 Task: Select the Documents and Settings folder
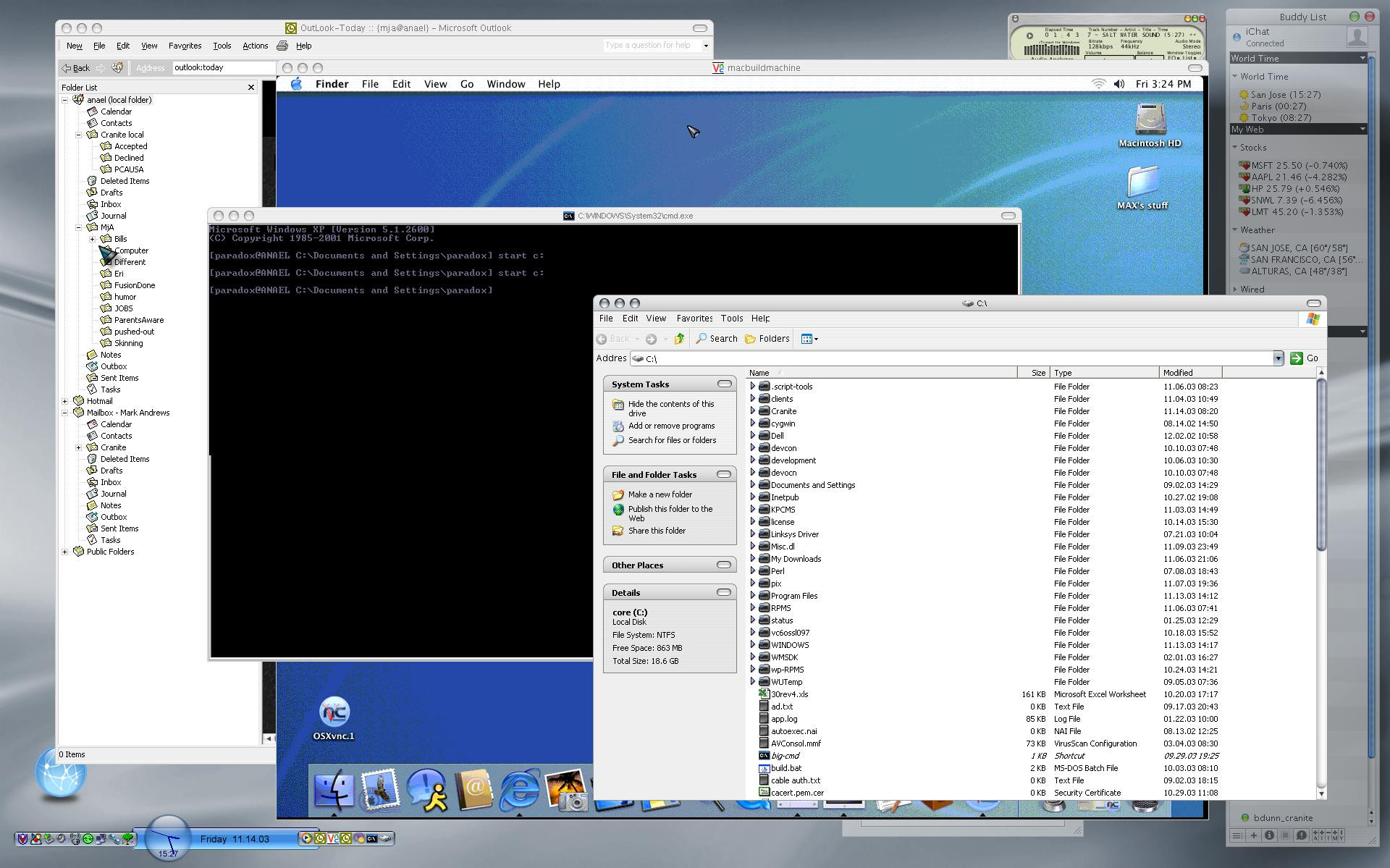tap(812, 485)
